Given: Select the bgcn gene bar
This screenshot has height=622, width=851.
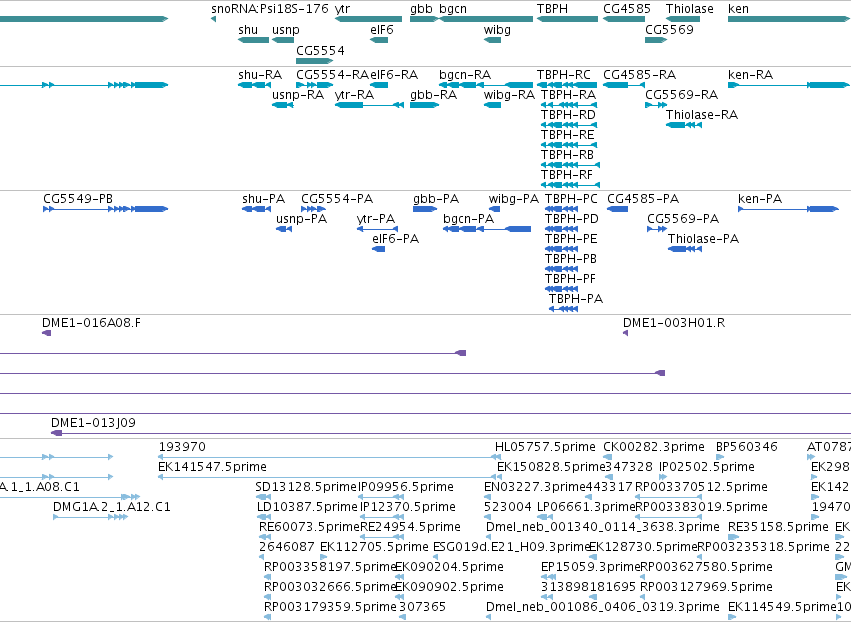Looking at the screenshot, I should click(486, 19).
